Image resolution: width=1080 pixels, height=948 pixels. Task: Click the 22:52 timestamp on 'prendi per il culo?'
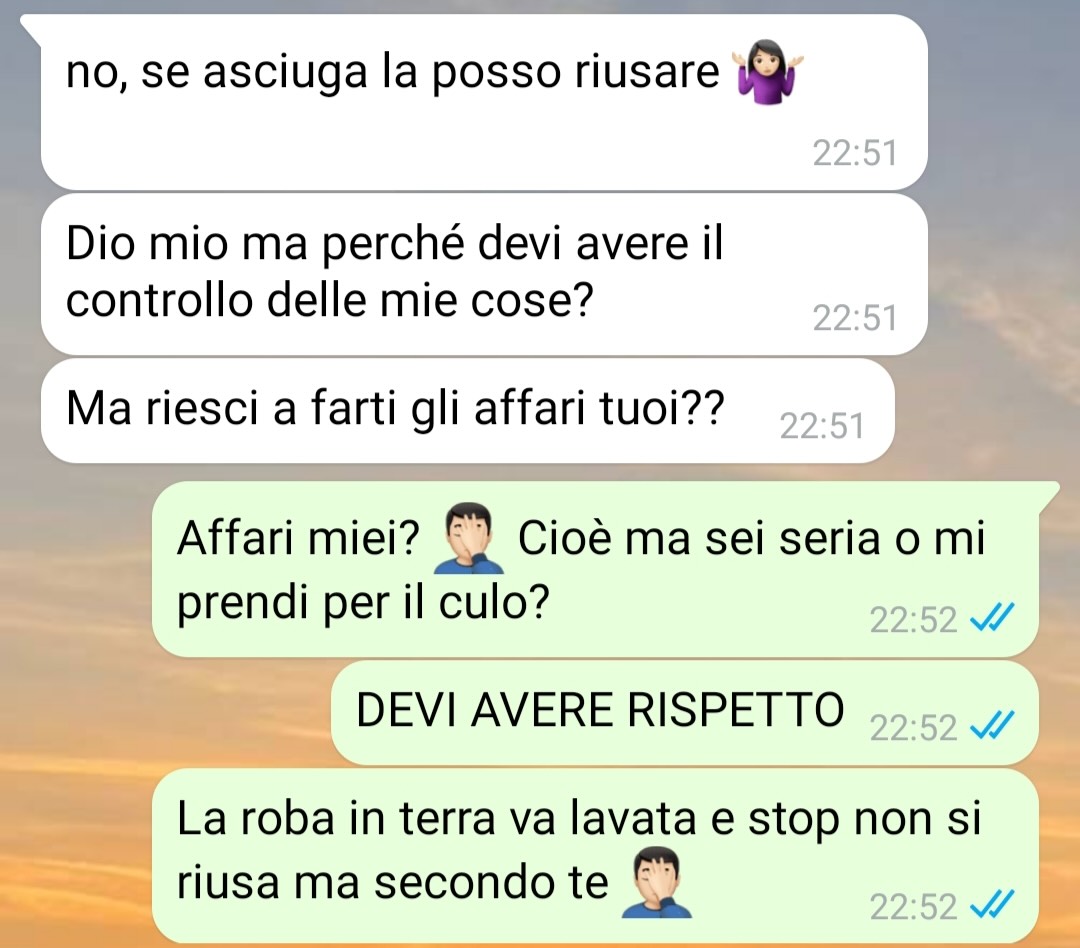[913, 619]
